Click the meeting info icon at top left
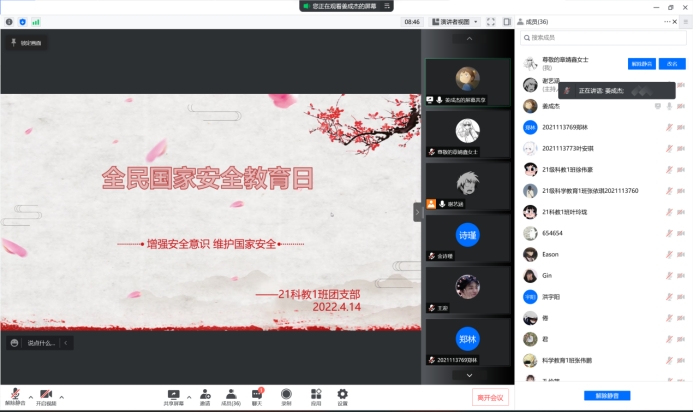Screen dimensions: 693x412 (9, 21)
